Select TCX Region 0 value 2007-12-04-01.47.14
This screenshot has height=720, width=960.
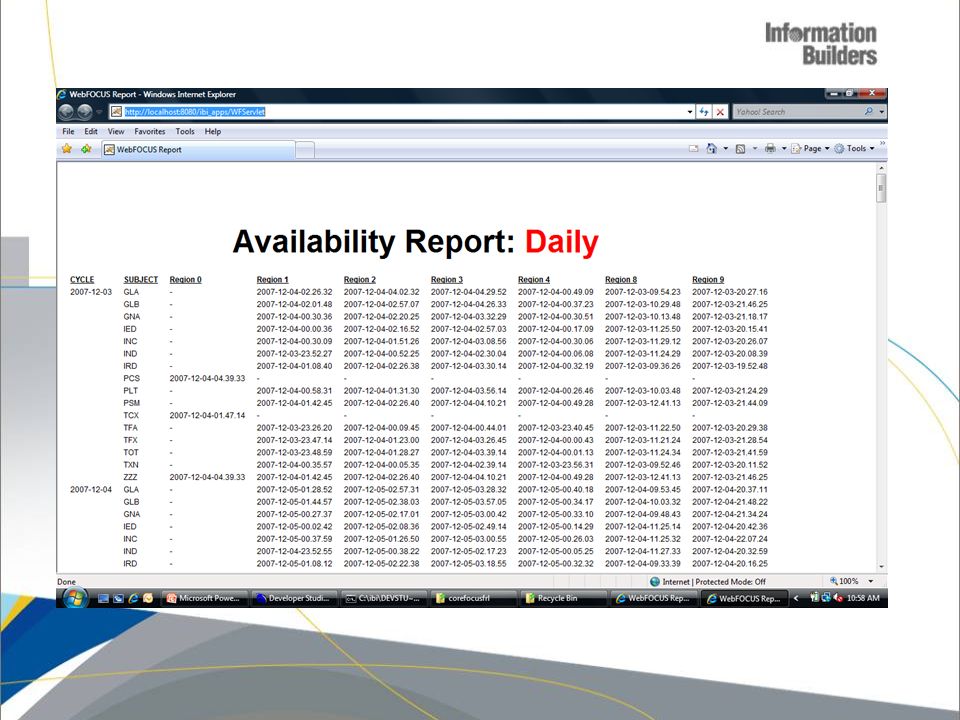[x=208, y=415]
